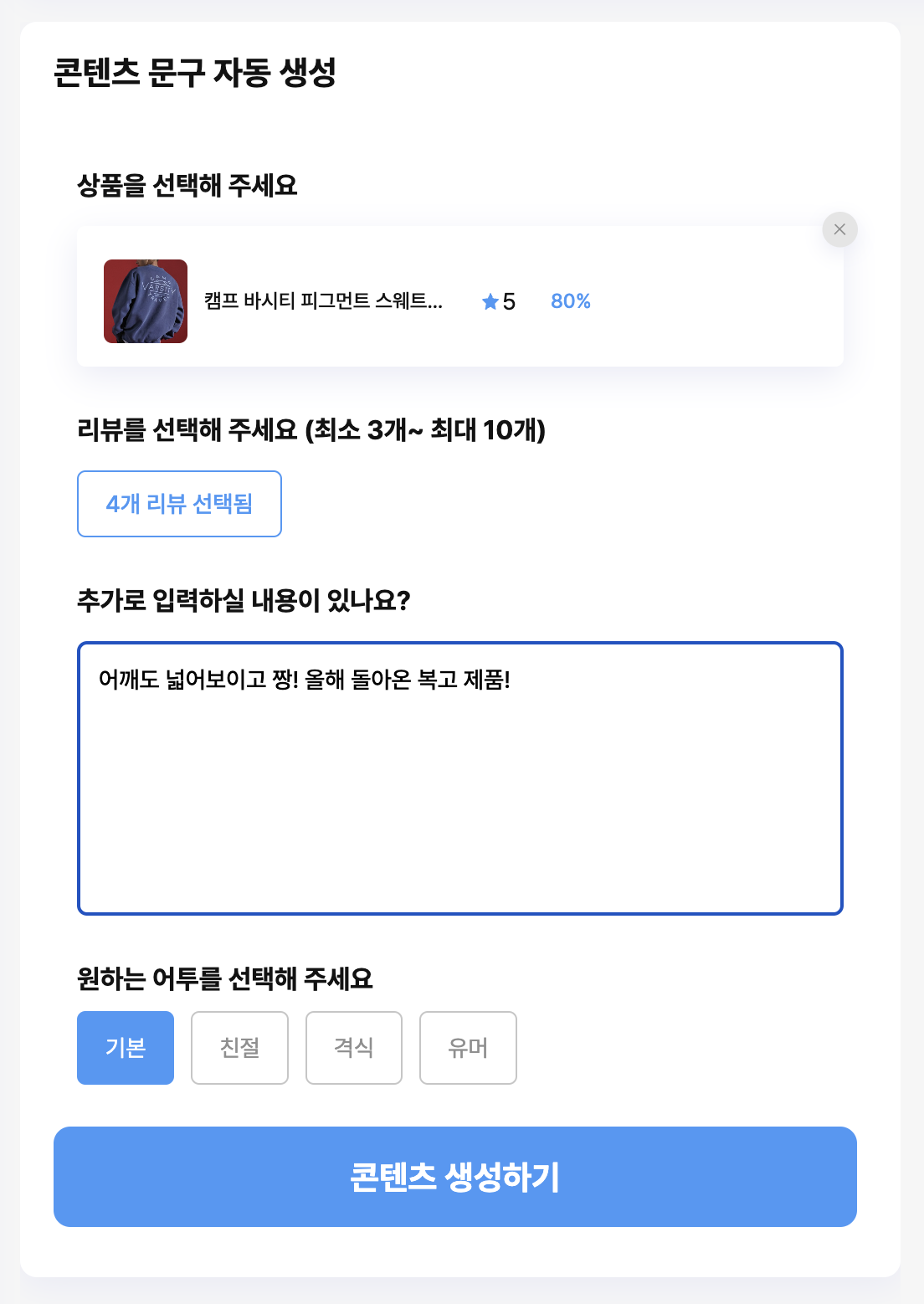Click the 상품을 선택해 주세요 section label

(187, 185)
